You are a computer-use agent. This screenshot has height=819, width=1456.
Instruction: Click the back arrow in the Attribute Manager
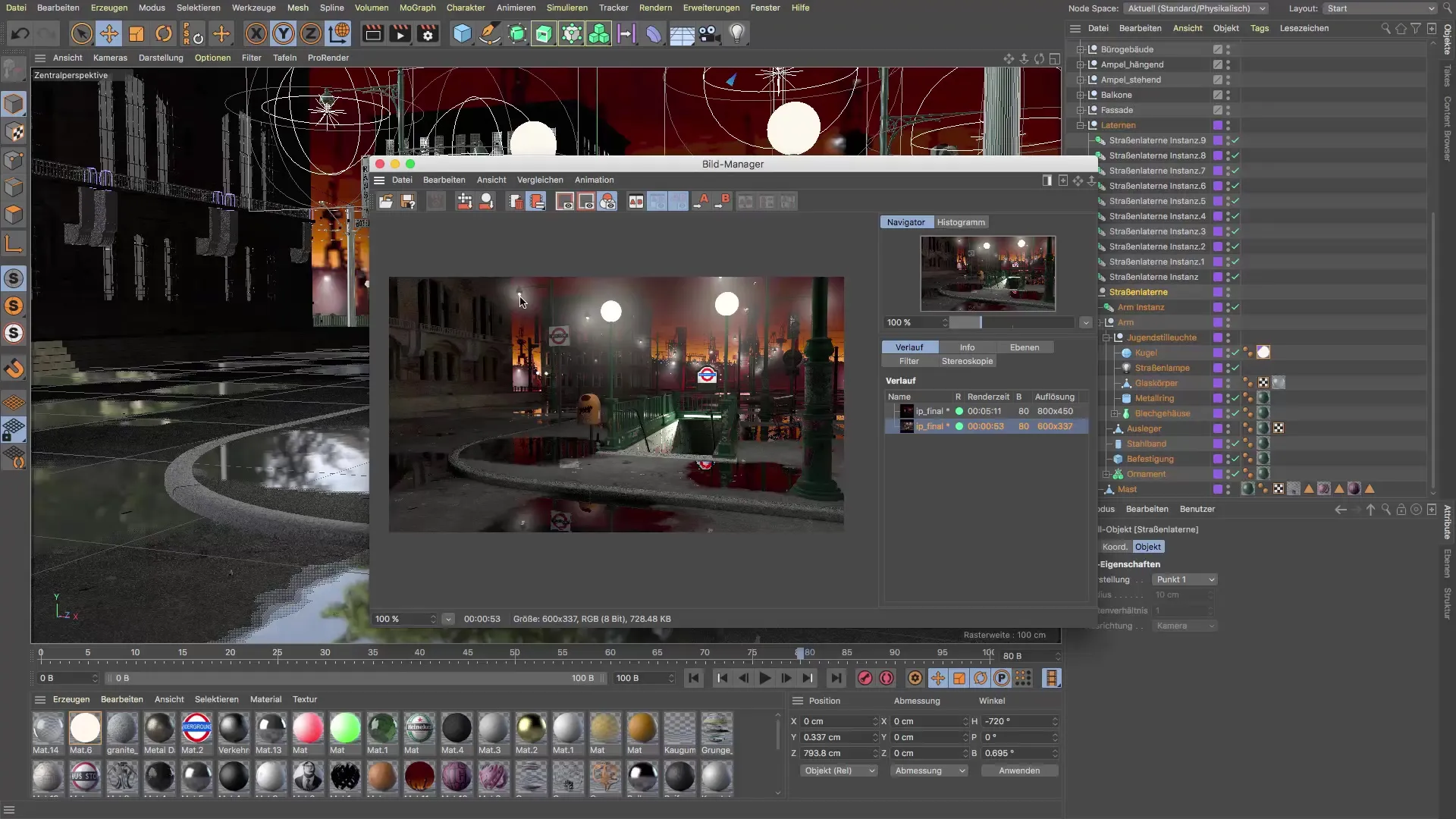pyautogui.click(x=1341, y=510)
